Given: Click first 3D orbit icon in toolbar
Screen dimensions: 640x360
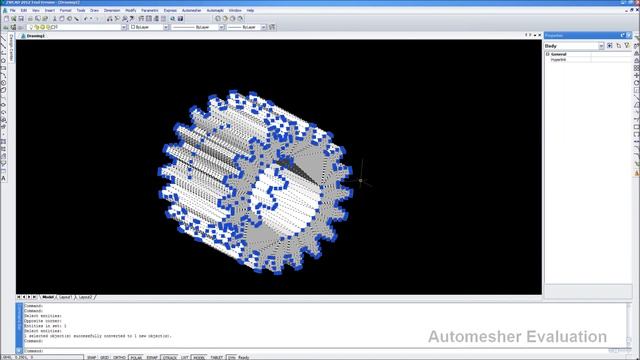Looking at the screenshot, I should coord(217,19).
